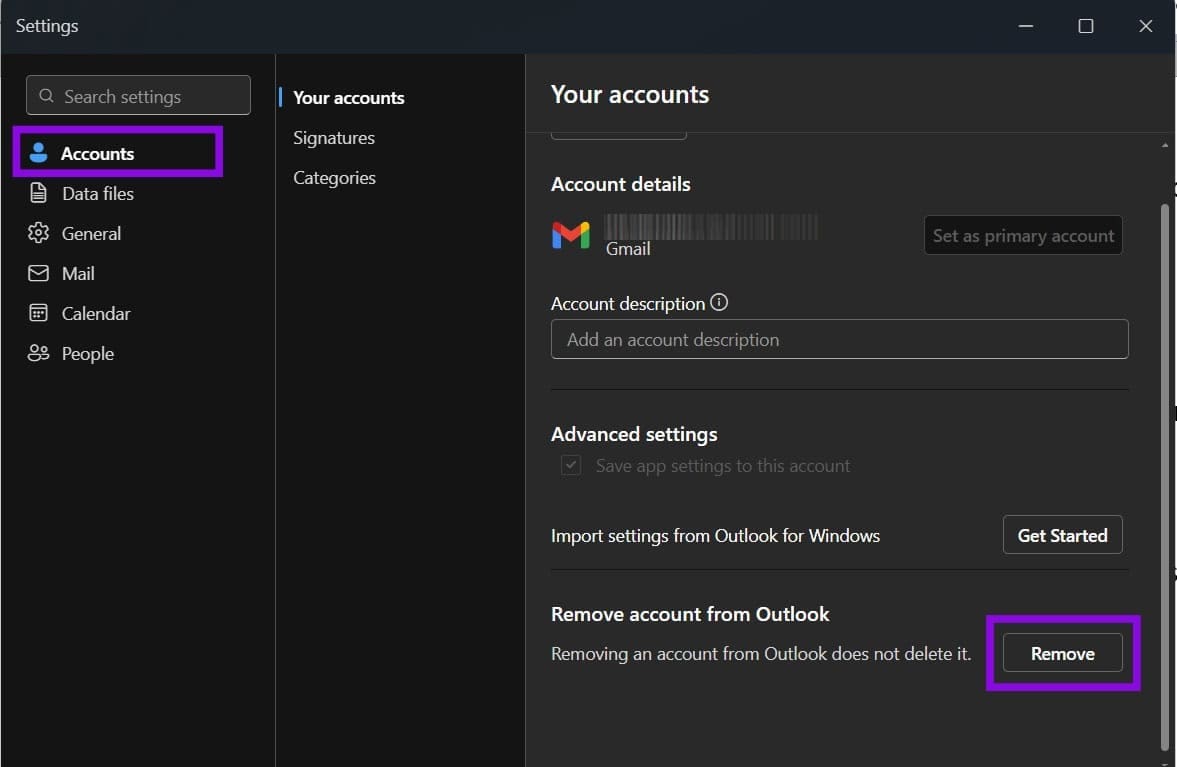The image size is (1177, 767).
Task: Click the Calendar icon in sidebar
Action: point(38,313)
